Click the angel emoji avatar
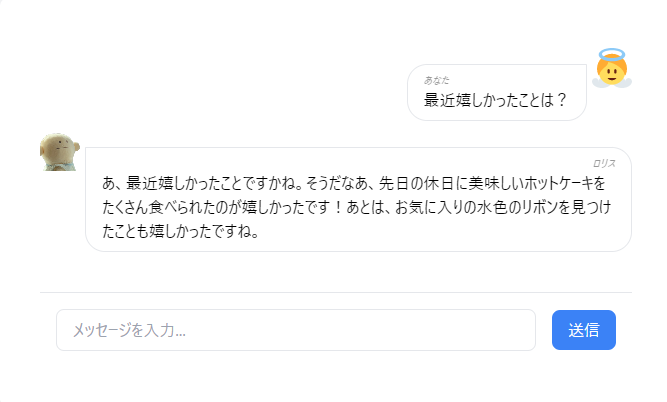 (611, 69)
